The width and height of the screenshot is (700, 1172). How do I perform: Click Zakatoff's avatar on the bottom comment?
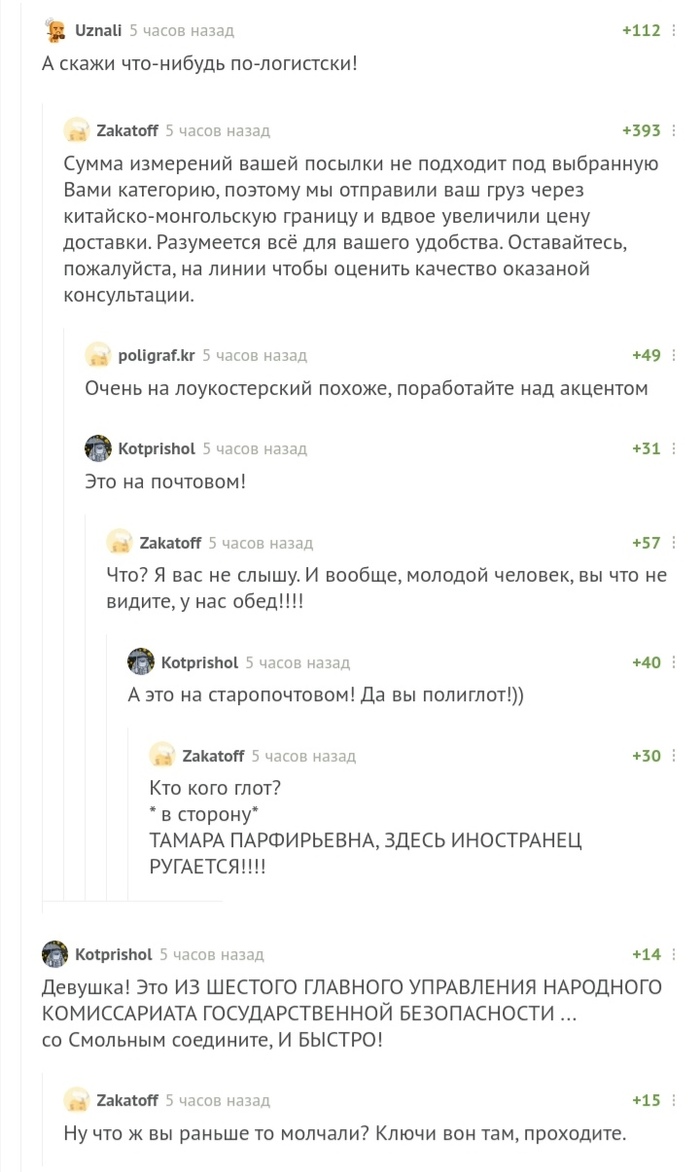click(77, 1099)
